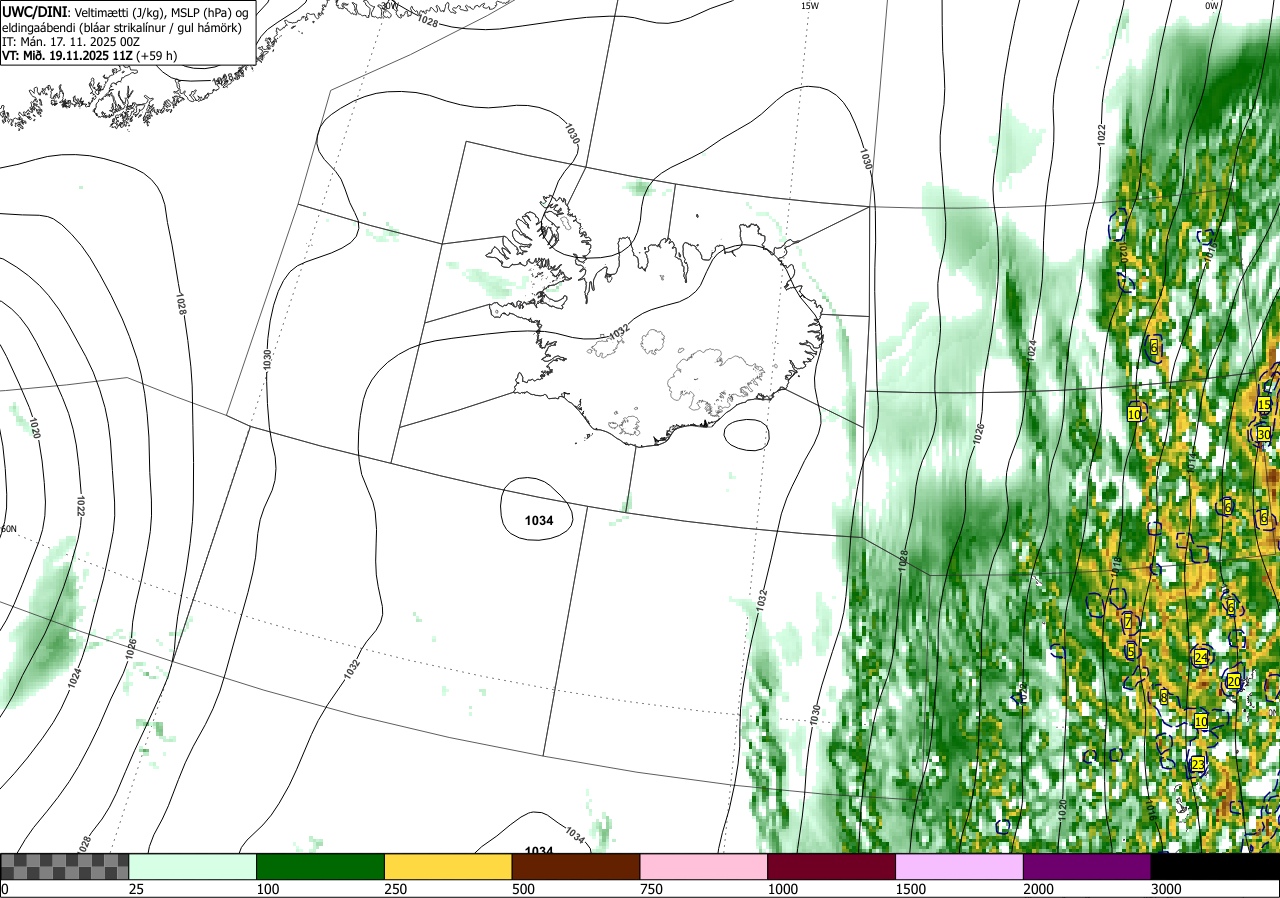
Task: Click the yellow lightning maximum label "15"
Action: point(1264,404)
